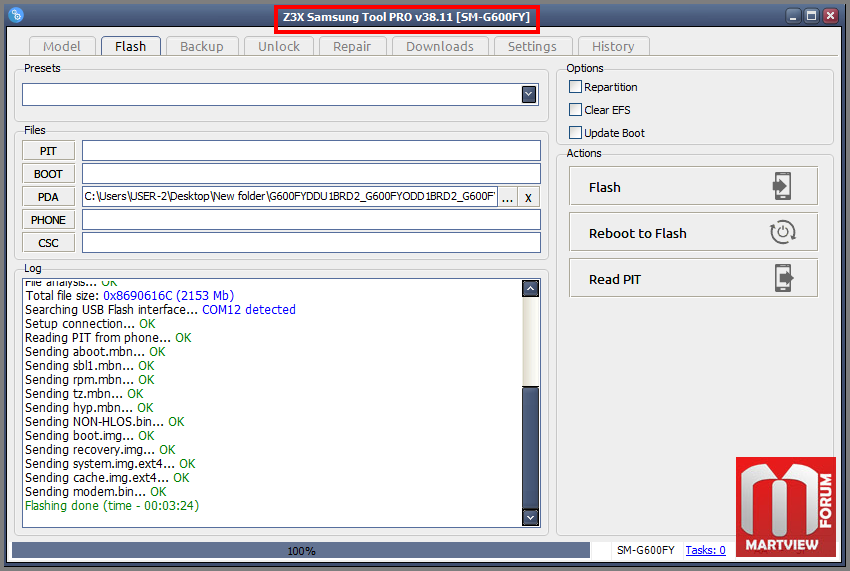Browse for PDA file with the ... button

[x=507, y=197]
